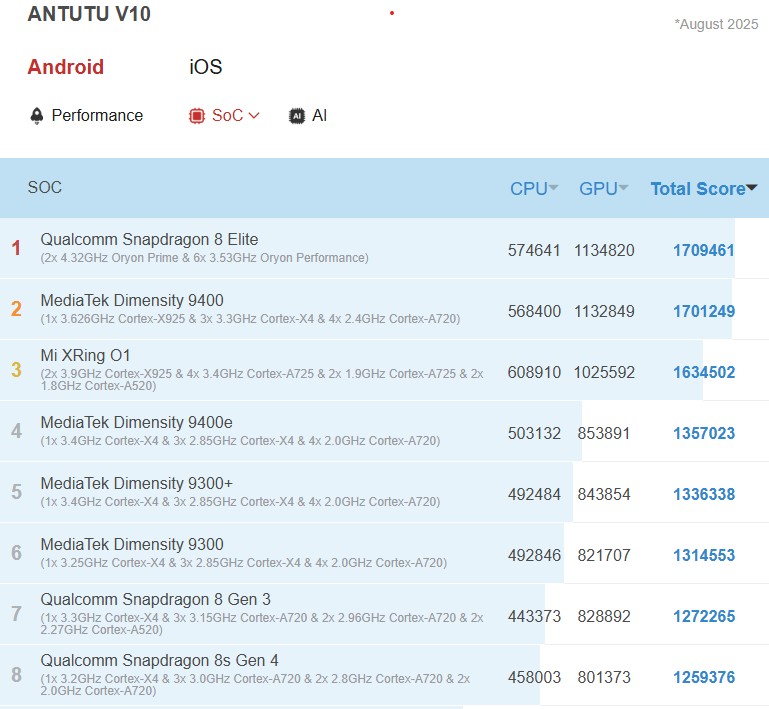Viewport: 769px width, 709px height.
Task: Switch to the Android tab
Action: [66, 67]
